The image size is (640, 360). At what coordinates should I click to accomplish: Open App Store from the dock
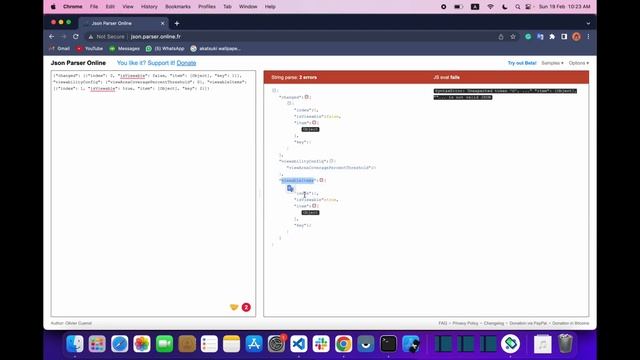pos(254,344)
